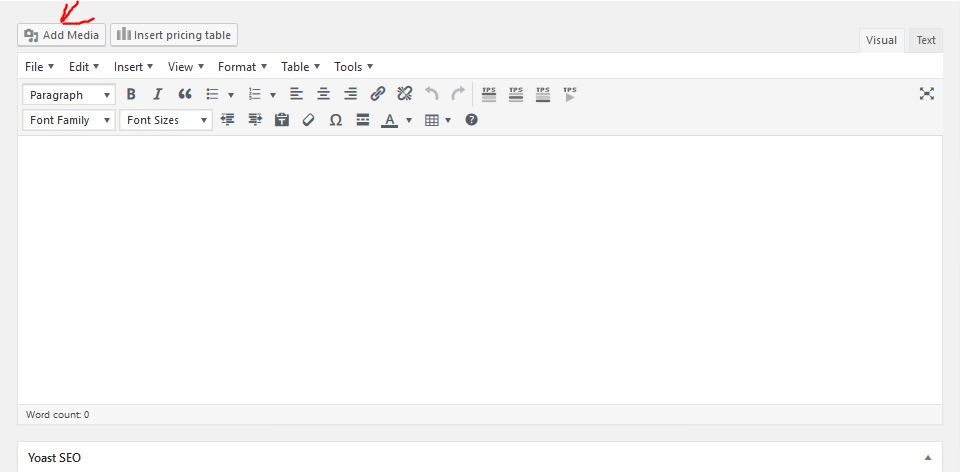Insert a numbered list

(x=255, y=94)
